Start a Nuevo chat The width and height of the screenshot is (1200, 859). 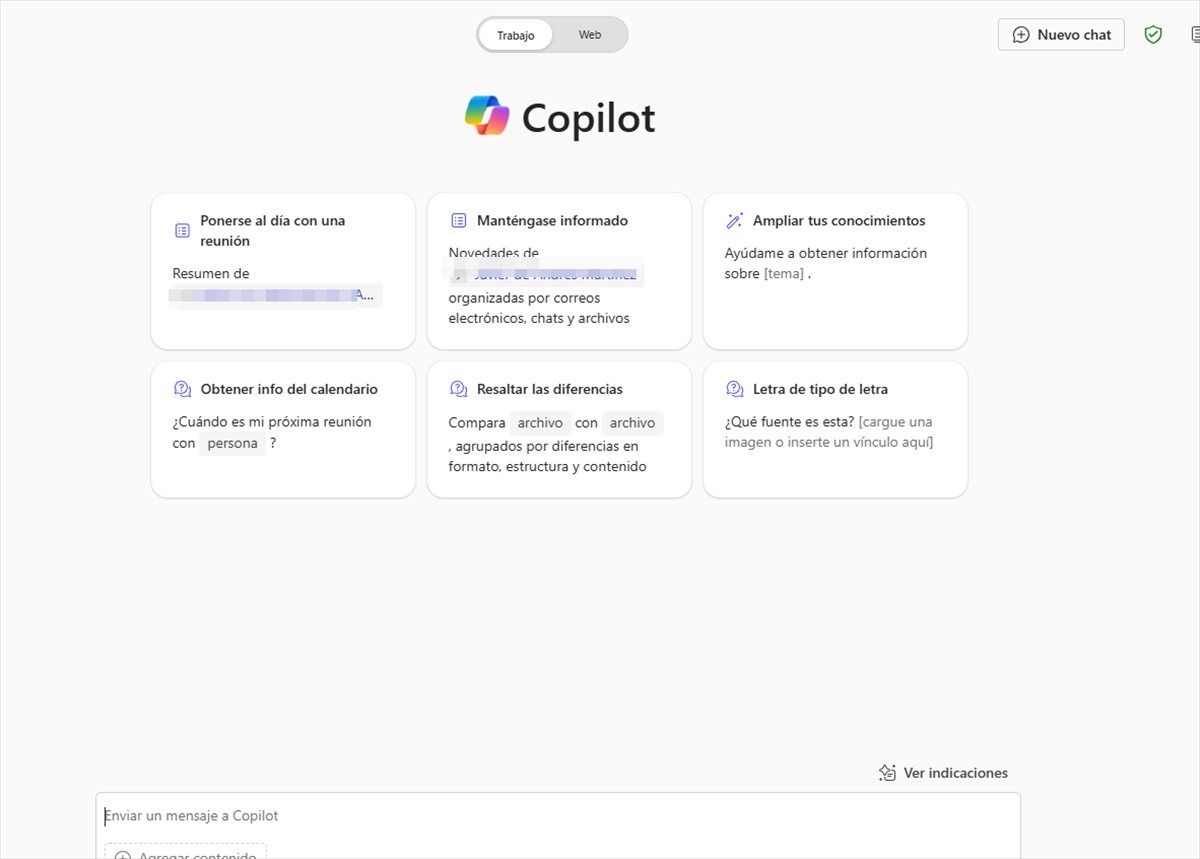(x=1060, y=33)
